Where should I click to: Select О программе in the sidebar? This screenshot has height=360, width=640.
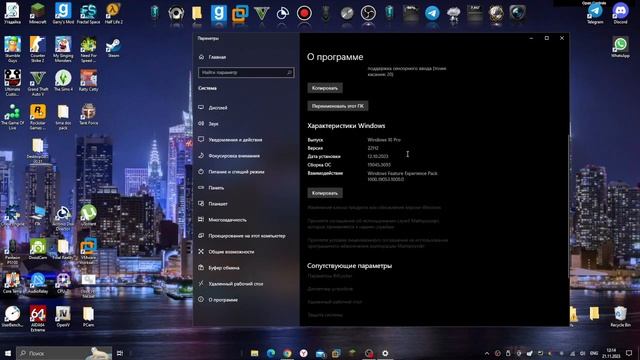223,300
